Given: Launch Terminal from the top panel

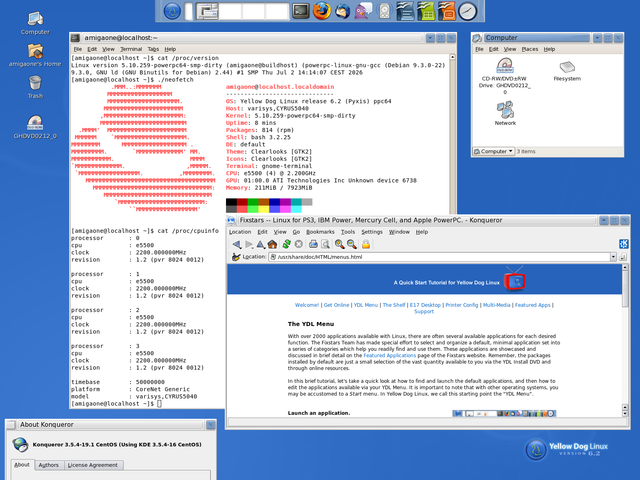Looking at the screenshot, I should point(301,11).
